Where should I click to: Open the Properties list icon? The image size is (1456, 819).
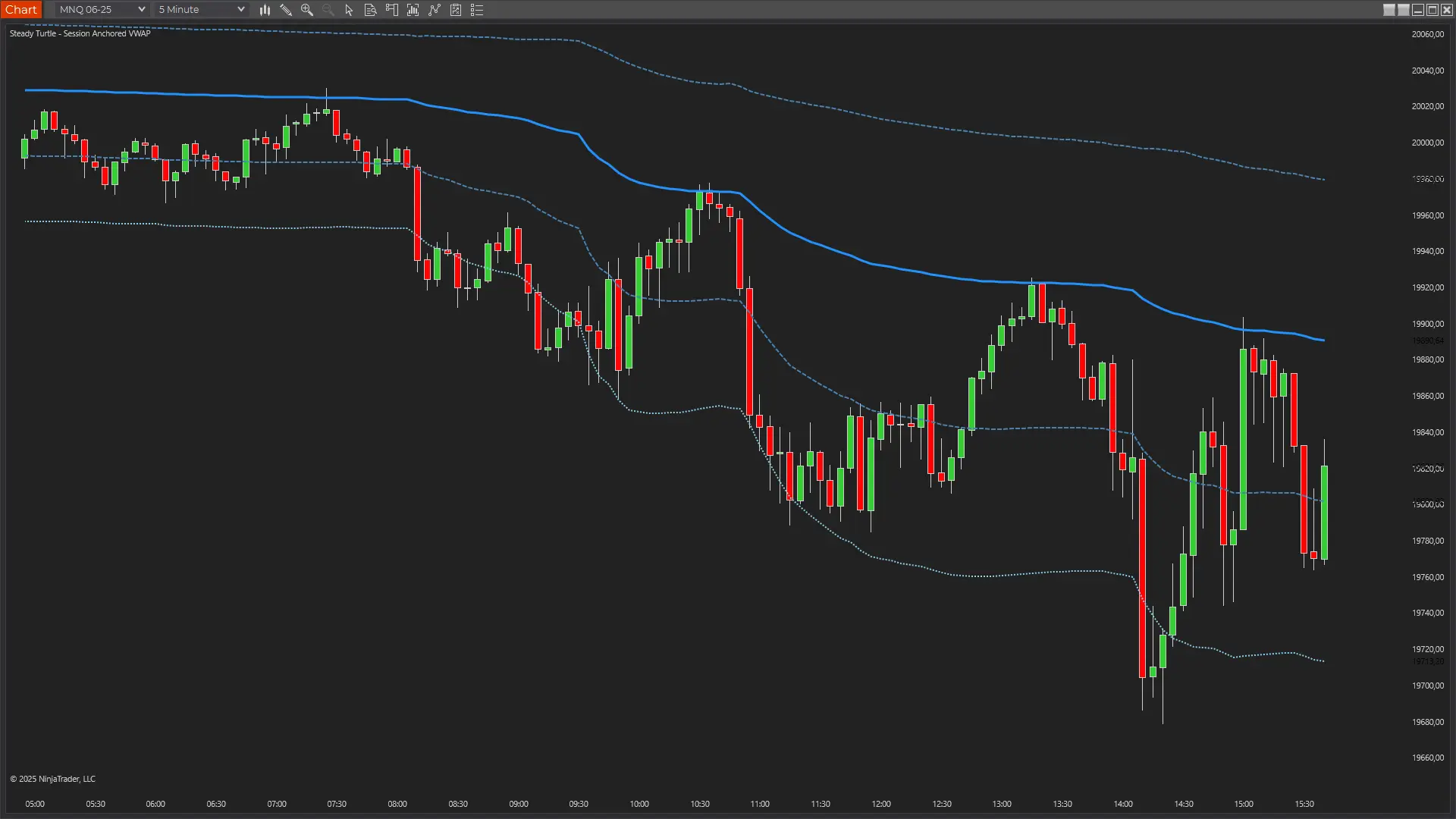click(477, 10)
